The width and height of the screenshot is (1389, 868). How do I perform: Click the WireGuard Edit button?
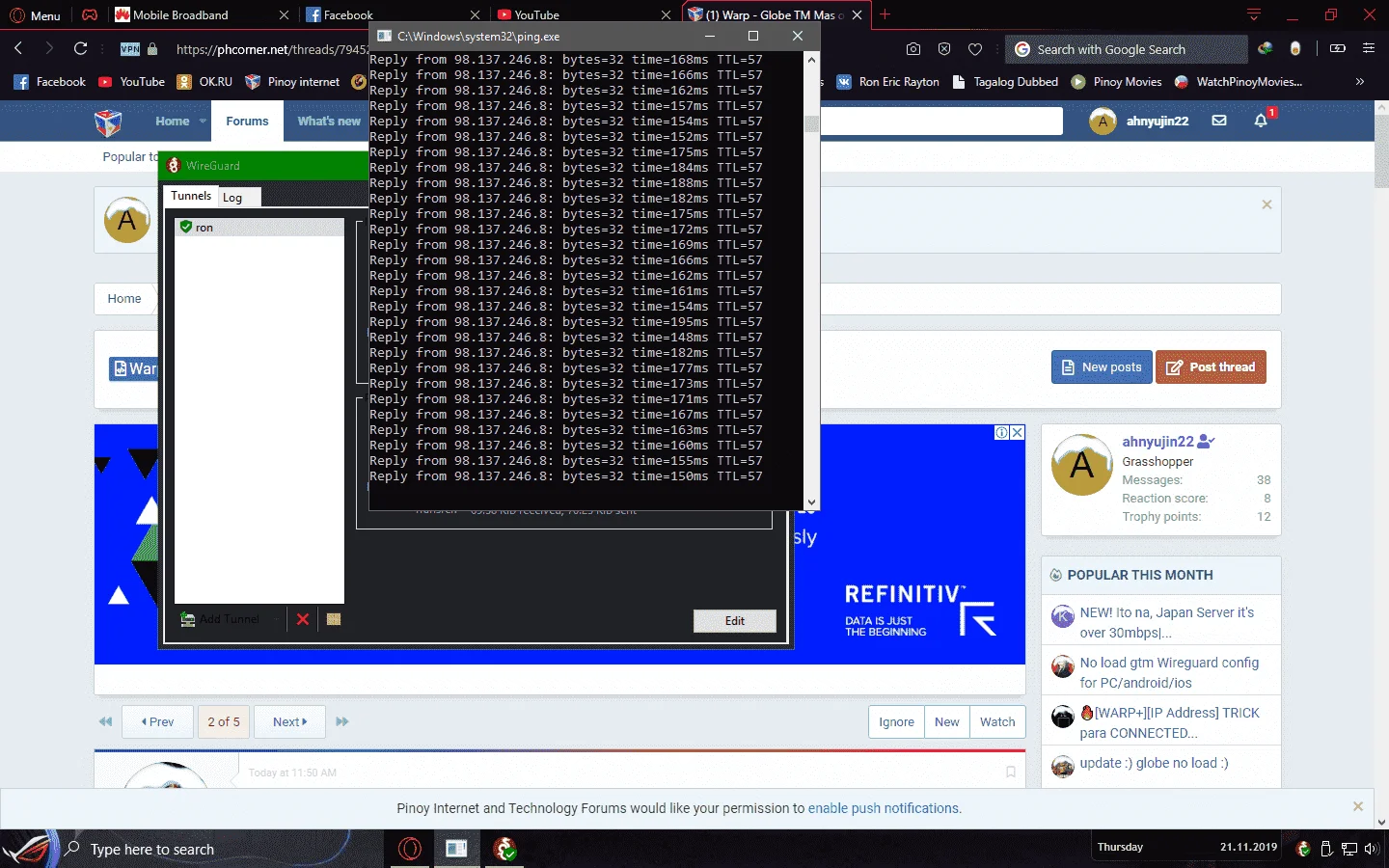[x=735, y=621]
